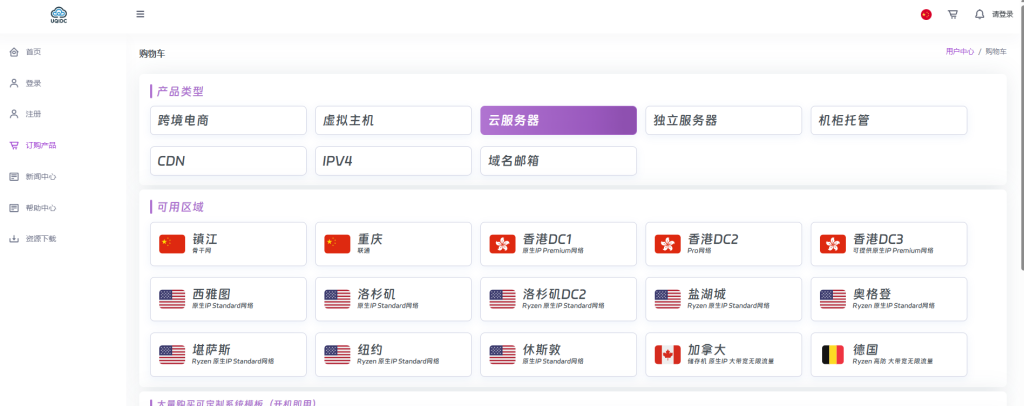The image size is (1024, 406).
Task: Select the 云服务器 product type
Action: click(x=558, y=120)
